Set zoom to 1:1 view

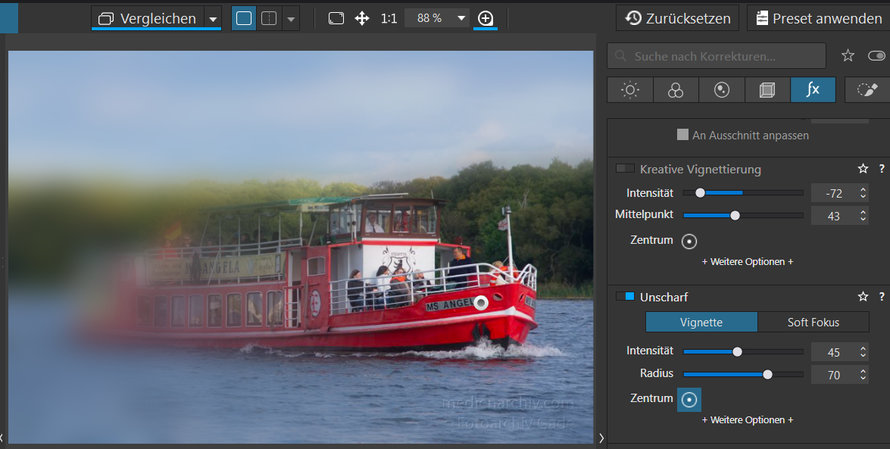click(x=389, y=19)
